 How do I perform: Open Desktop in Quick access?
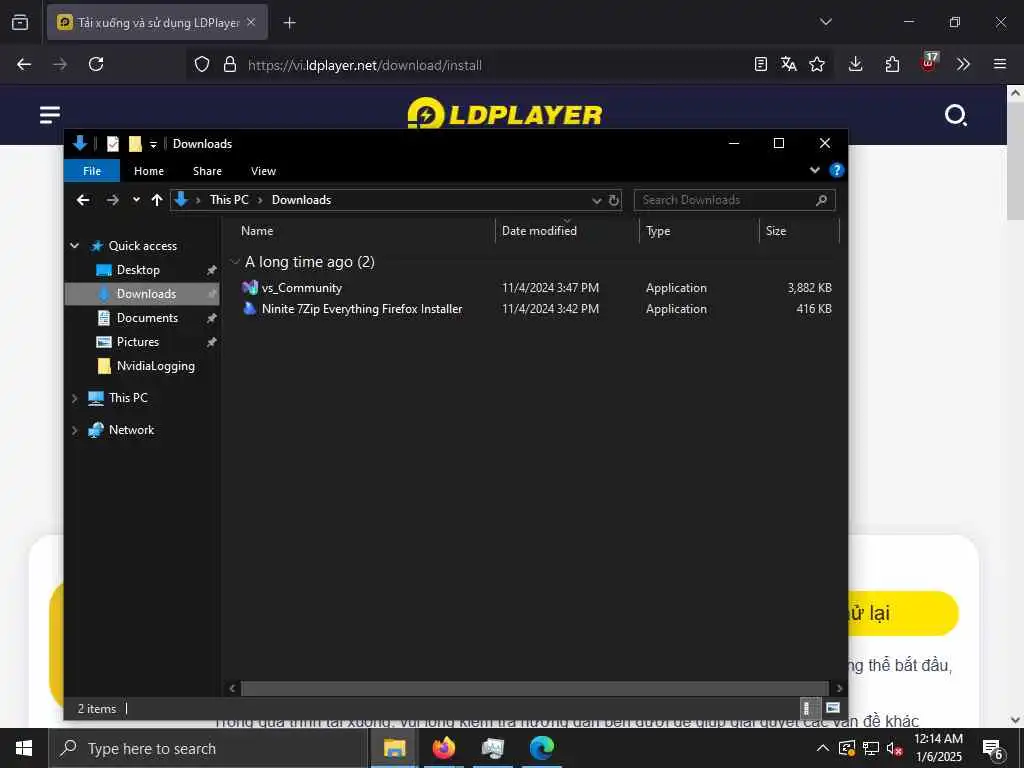pos(138,270)
